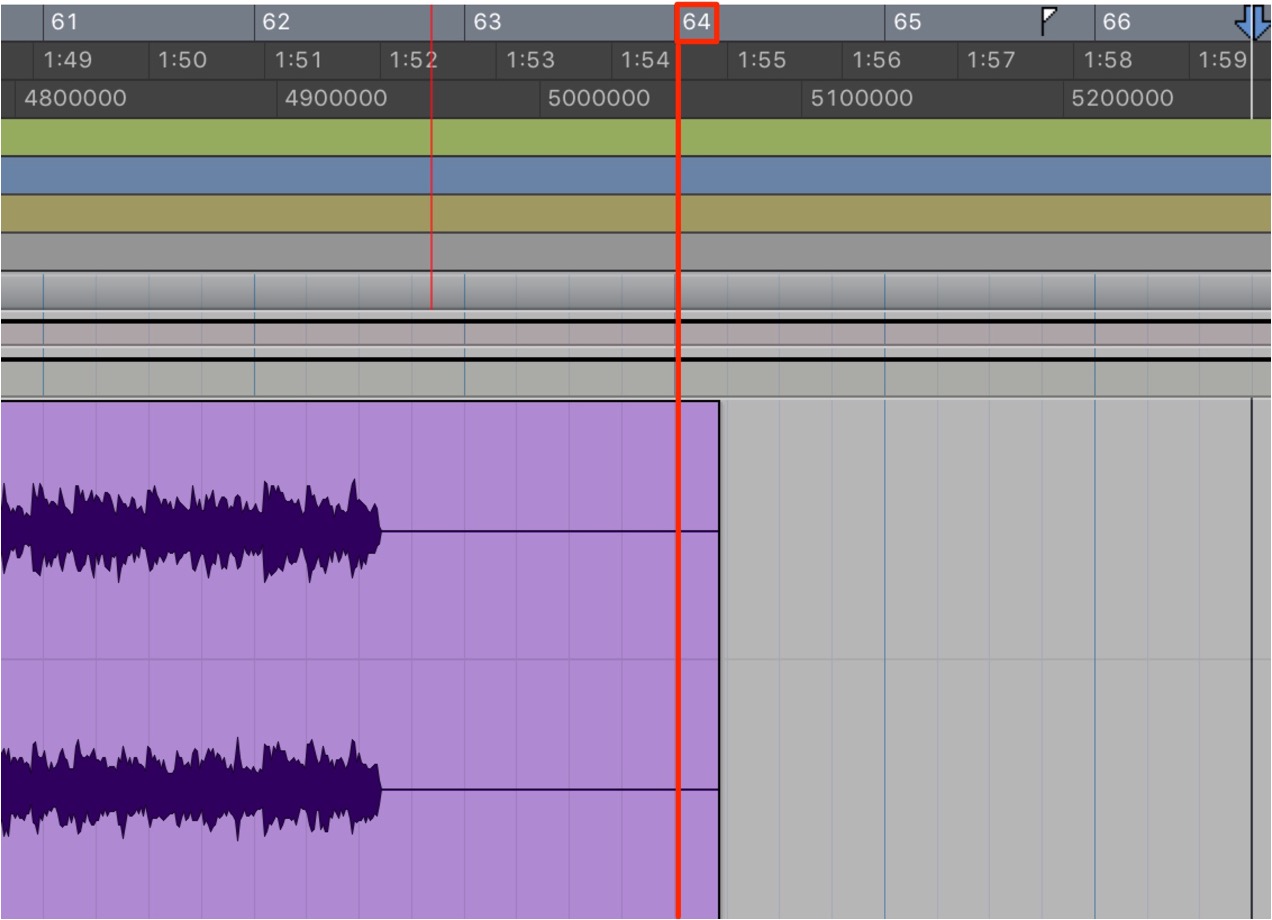Viewport: 1272px width, 920px height.
Task: Click 1:59 on the min:secs ruler
Action: click(x=1223, y=60)
